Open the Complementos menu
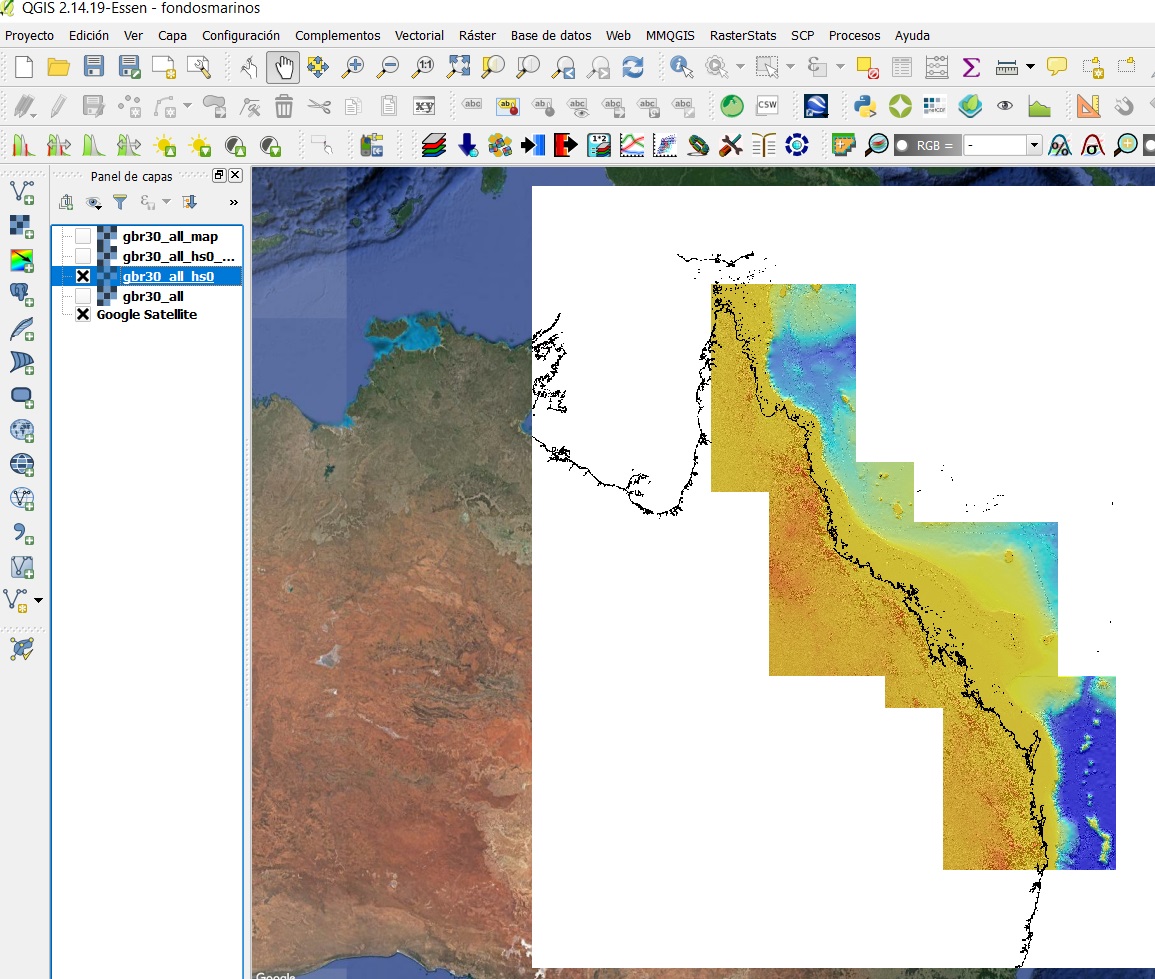The image size is (1155, 979). pyautogui.click(x=337, y=35)
